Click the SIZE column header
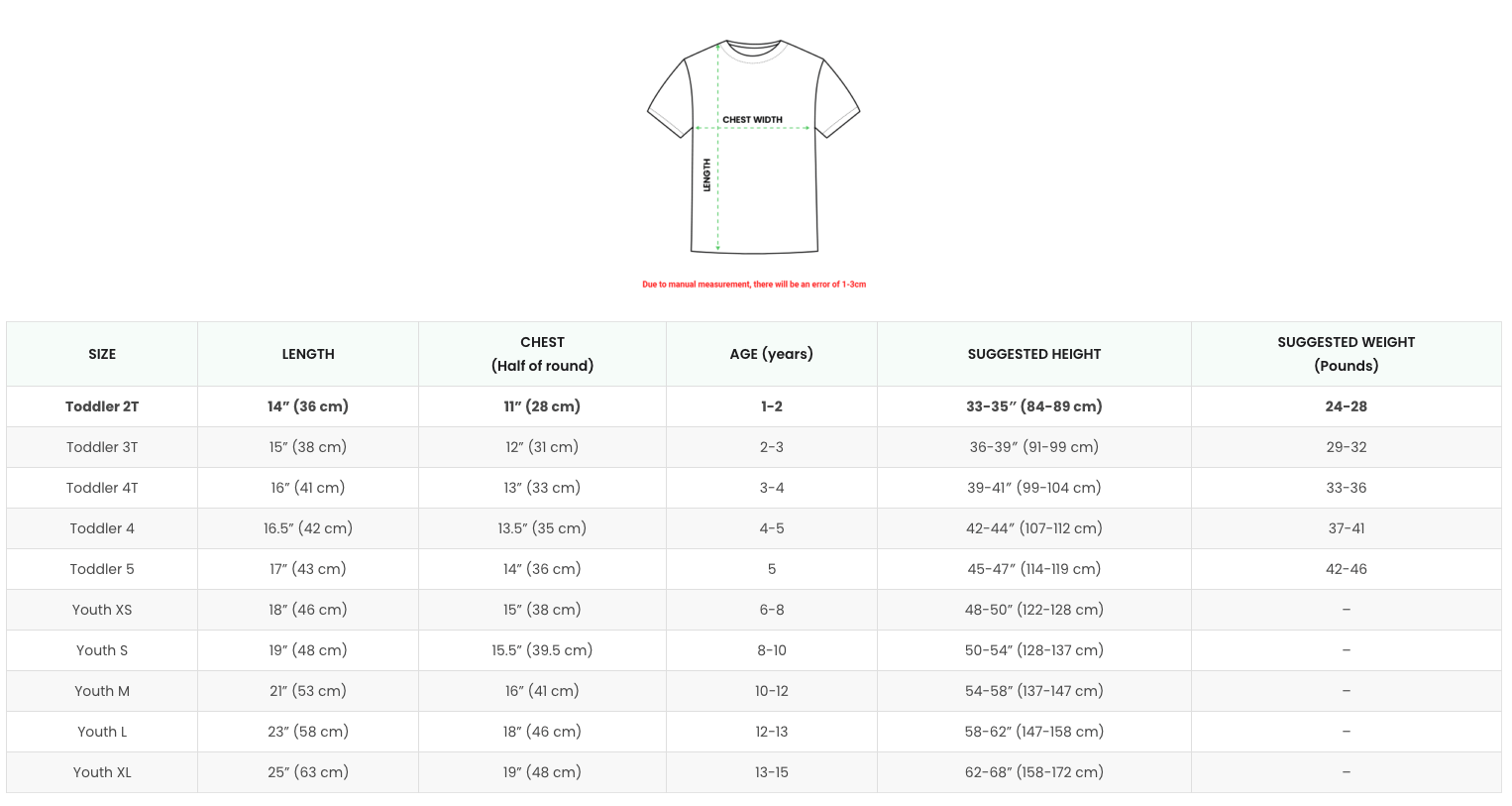 point(102,354)
